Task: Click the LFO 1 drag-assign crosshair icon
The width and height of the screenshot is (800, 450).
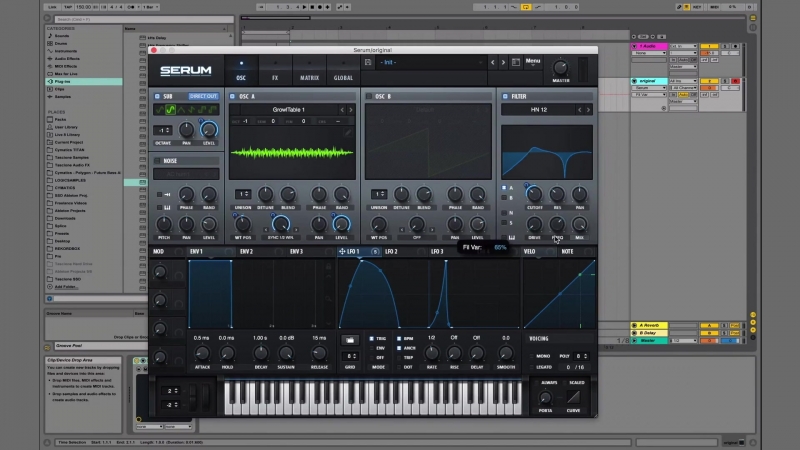Action: pos(342,251)
